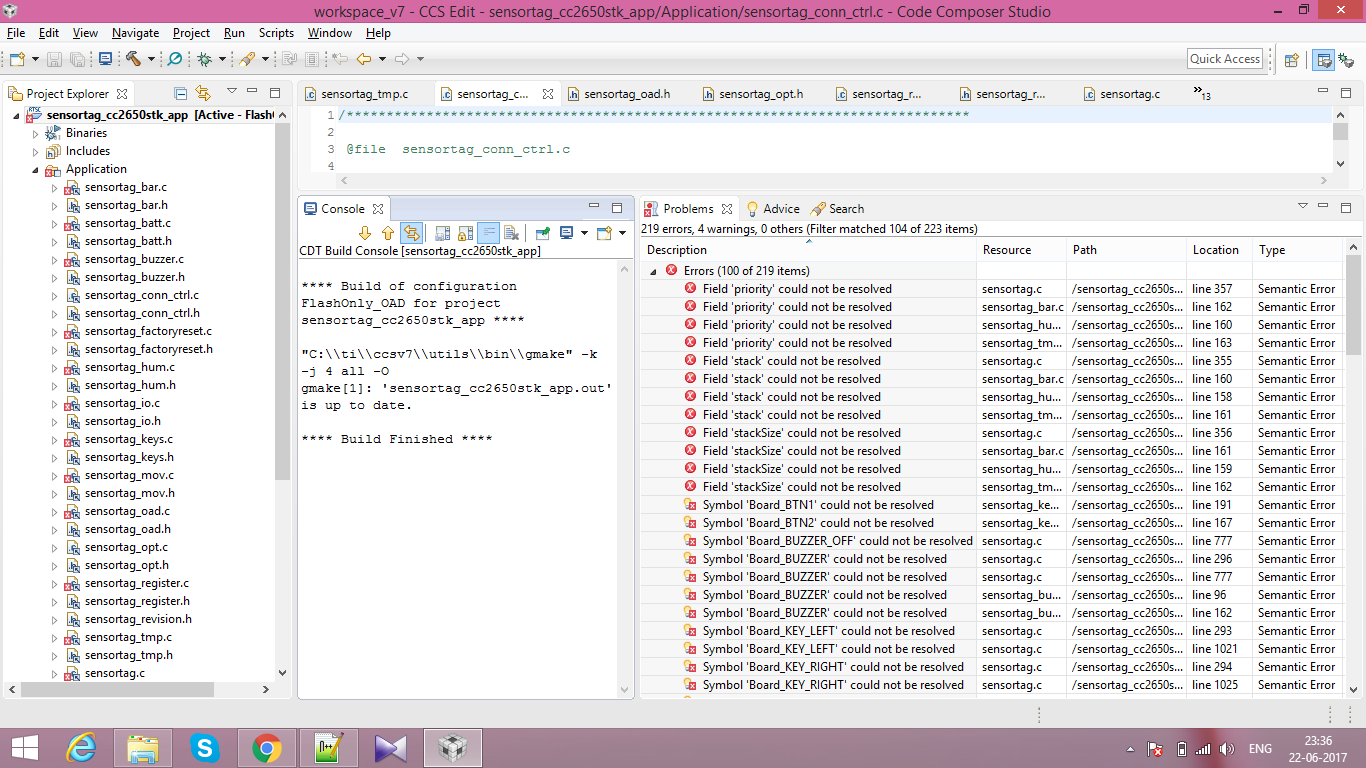Collapse all in Project Explorer
Image resolution: width=1366 pixels, height=768 pixels.
point(181,94)
